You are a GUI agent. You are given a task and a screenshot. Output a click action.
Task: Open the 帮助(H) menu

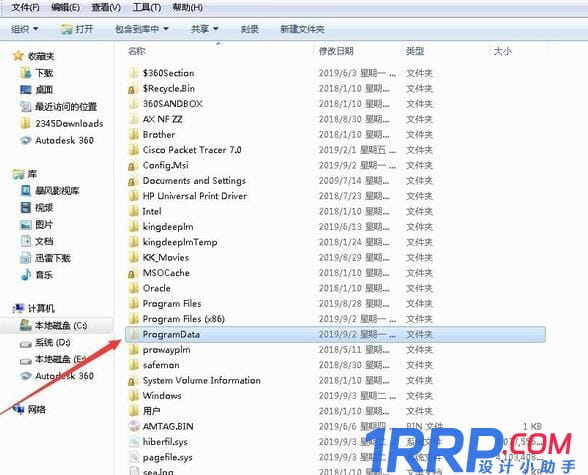pyautogui.click(x=188, y=7)
